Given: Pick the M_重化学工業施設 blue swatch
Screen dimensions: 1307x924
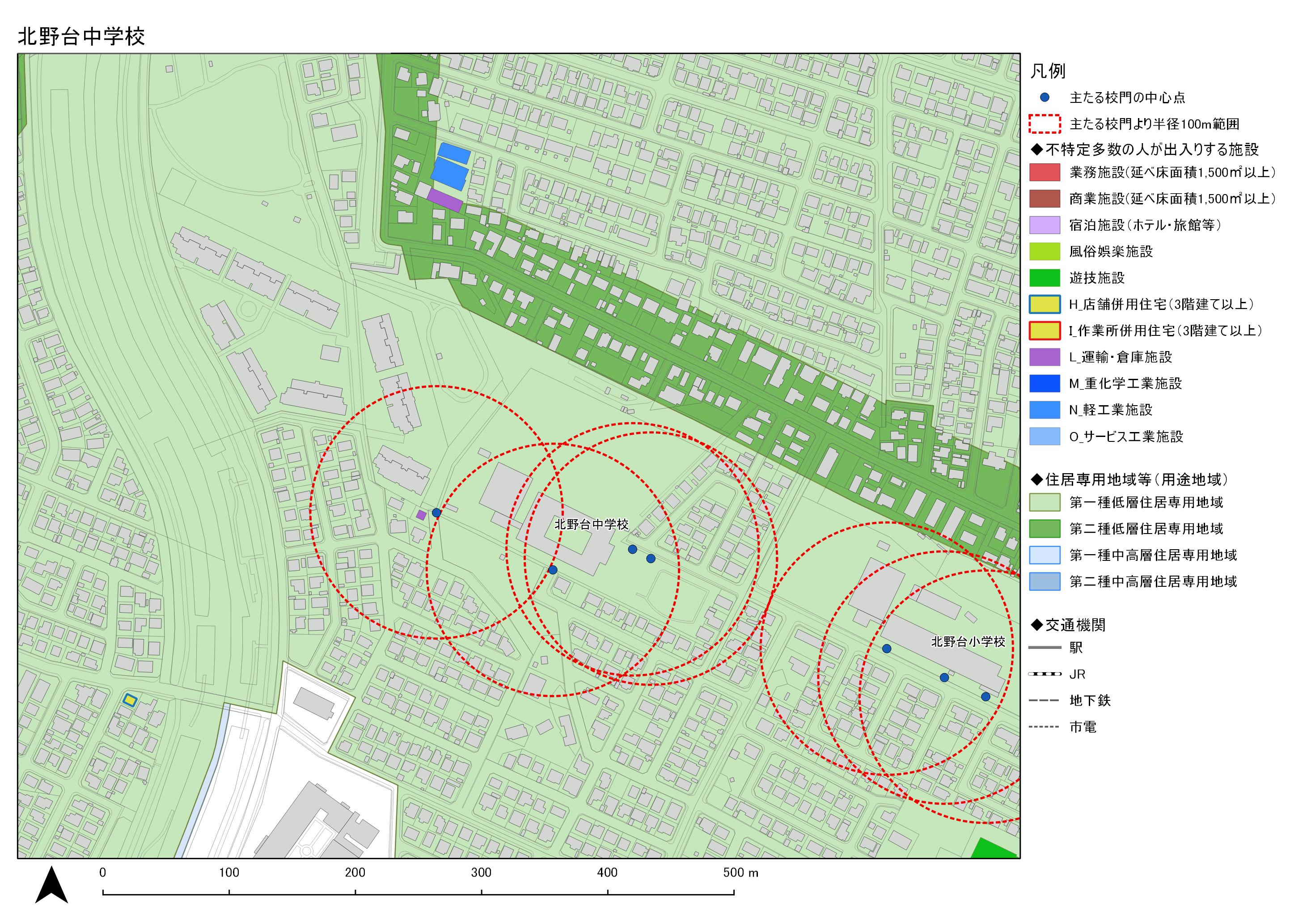Looking at the screenshot, I should 1045,384.
